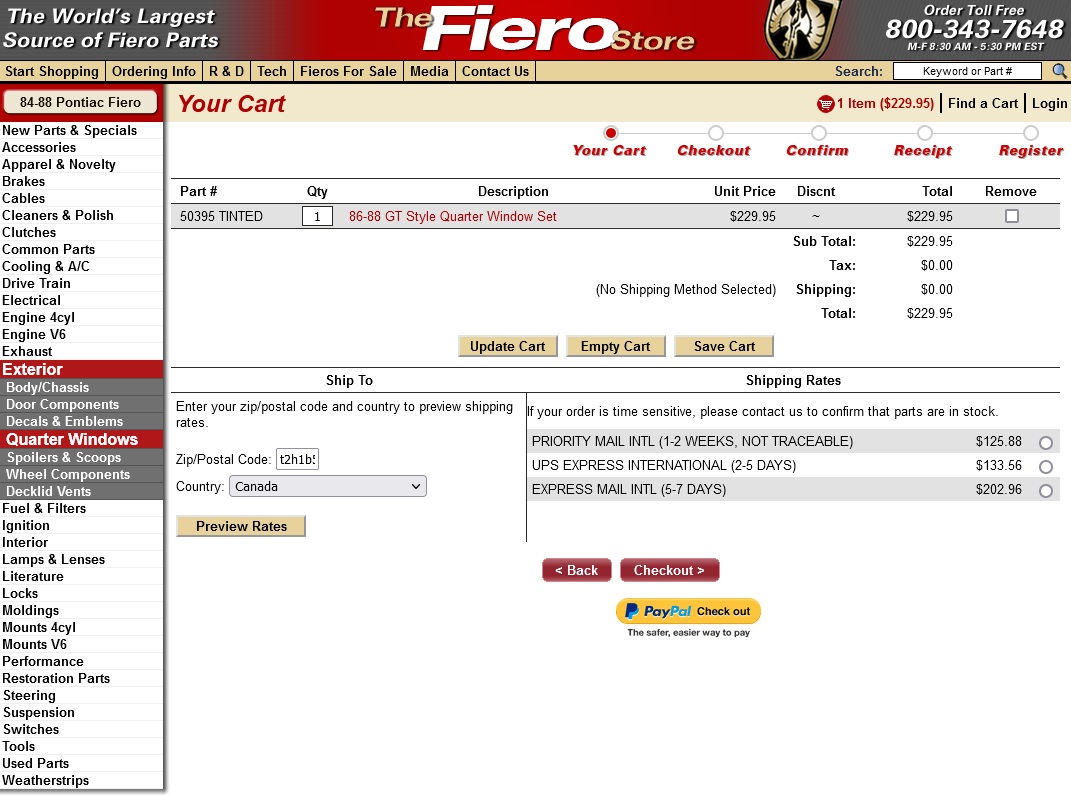
Task: Click the shopping cart icon
Action: [825, 104]
